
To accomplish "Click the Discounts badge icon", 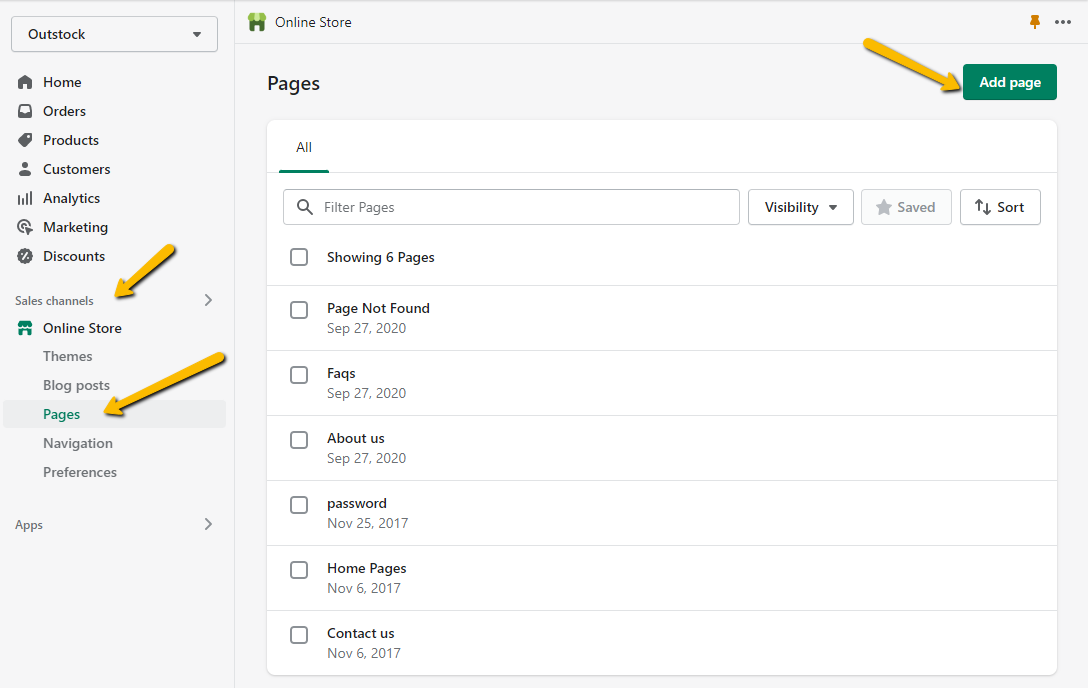I will (x=25, y=256).
